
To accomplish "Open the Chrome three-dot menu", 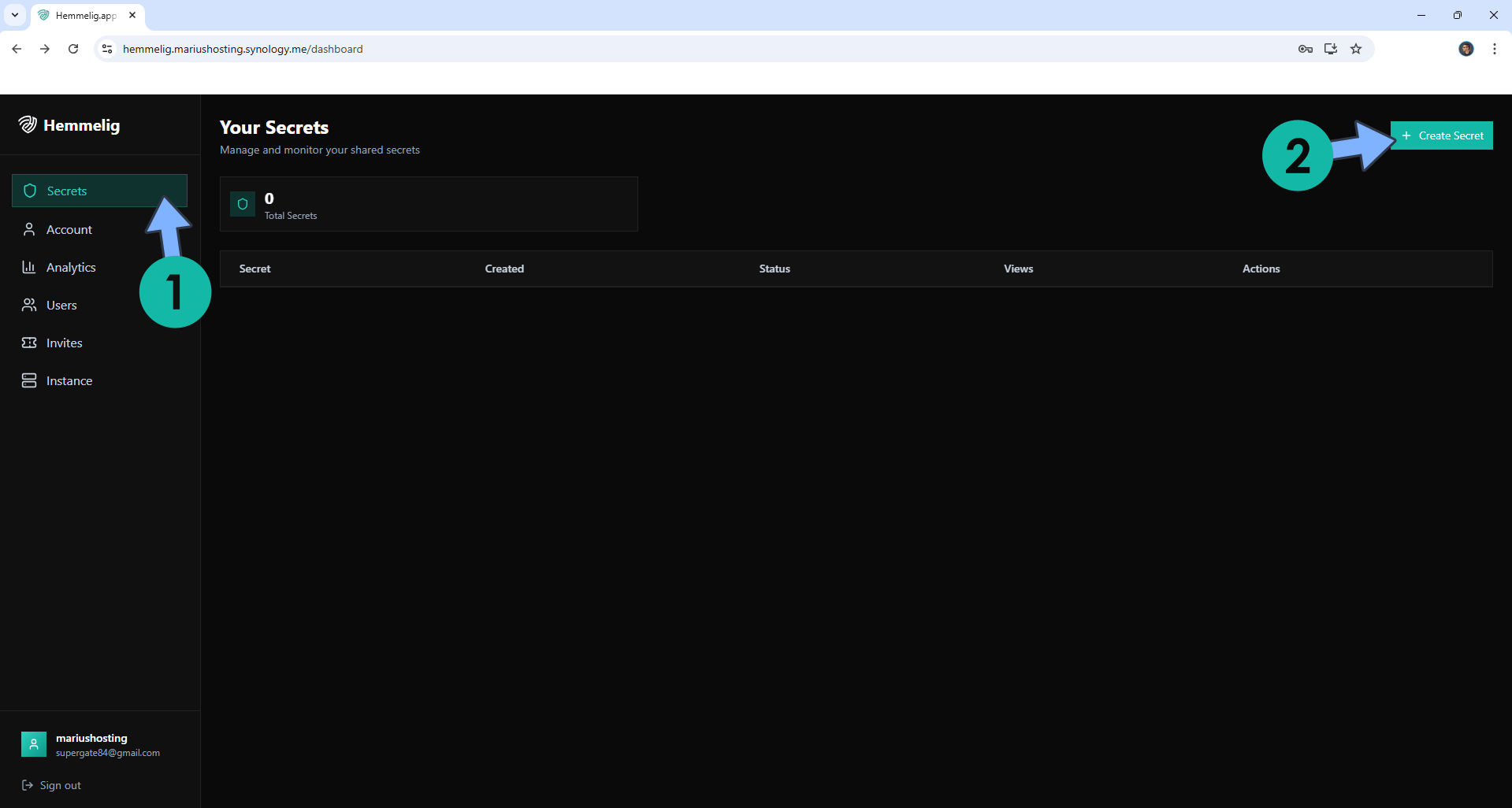I will point(1495,49).
